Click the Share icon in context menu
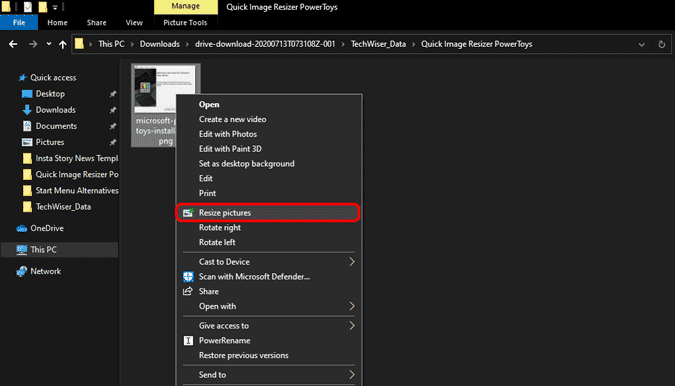 pos(188,291)
